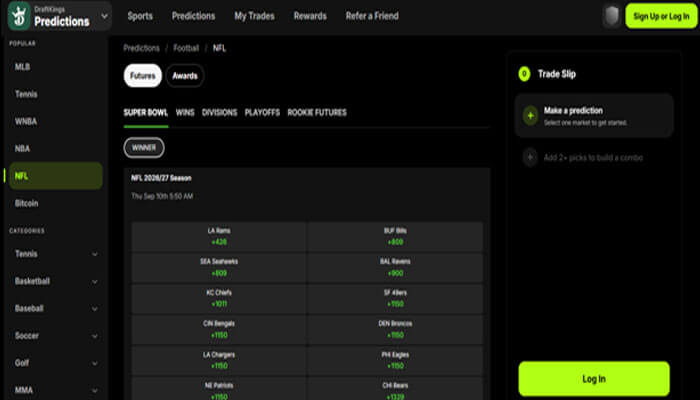This screenshot has width=700, height=400.
Task: Pick LA Chargers market
Action: tap(219, 360)
